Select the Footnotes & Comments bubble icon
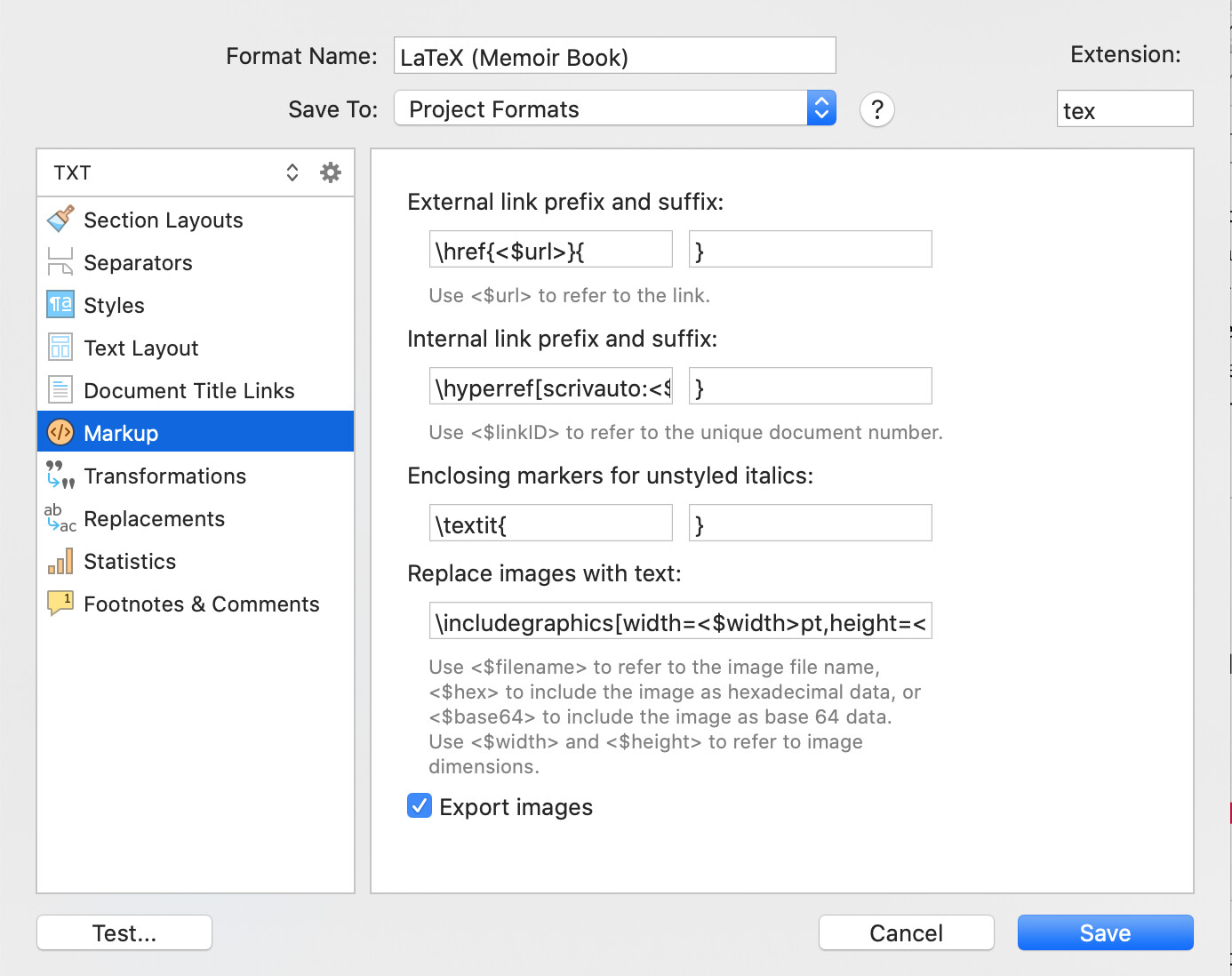The height and width of the screenshot is (976, 1232). 60,603
